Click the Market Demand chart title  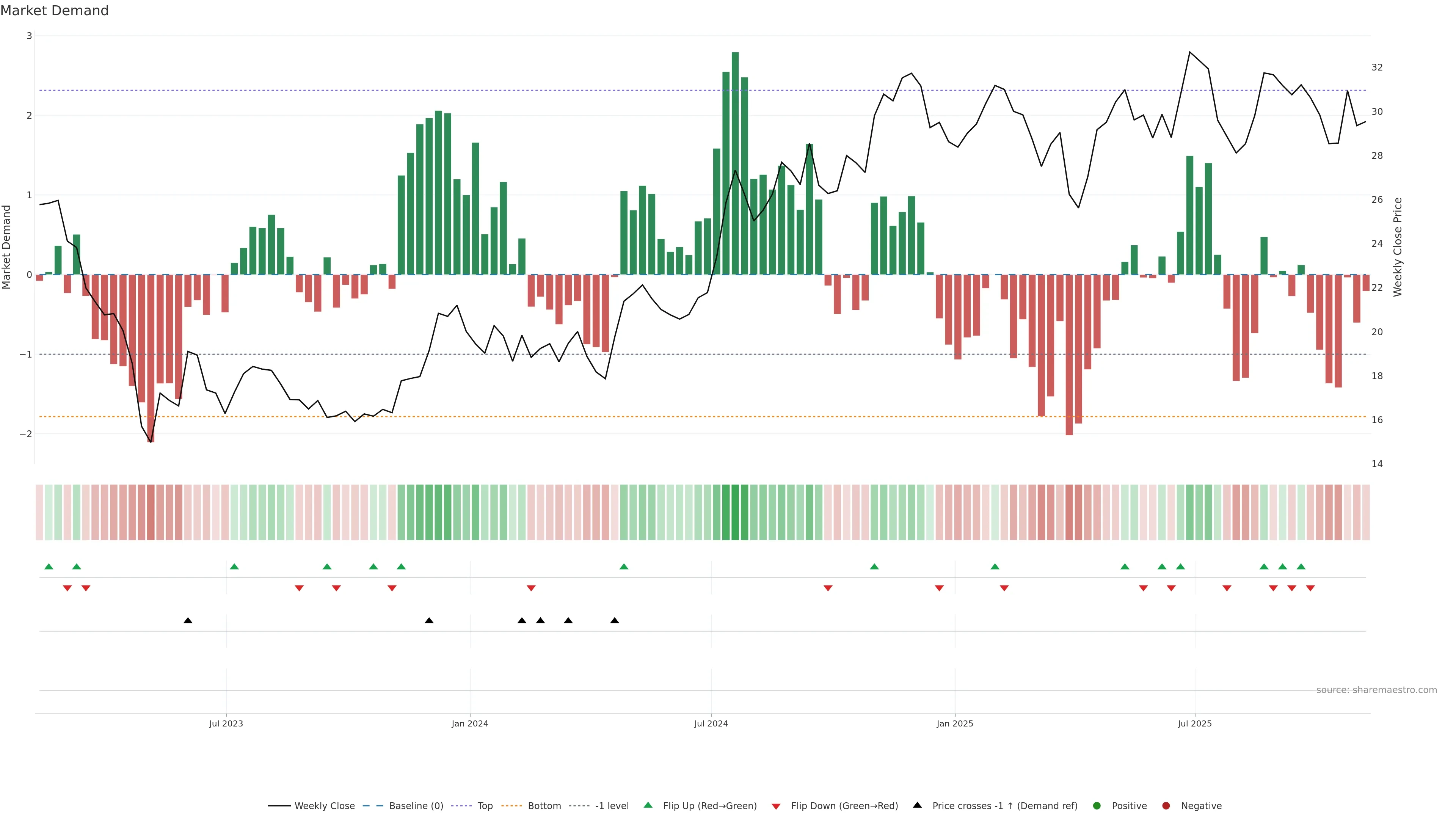(x=54, y=11)
